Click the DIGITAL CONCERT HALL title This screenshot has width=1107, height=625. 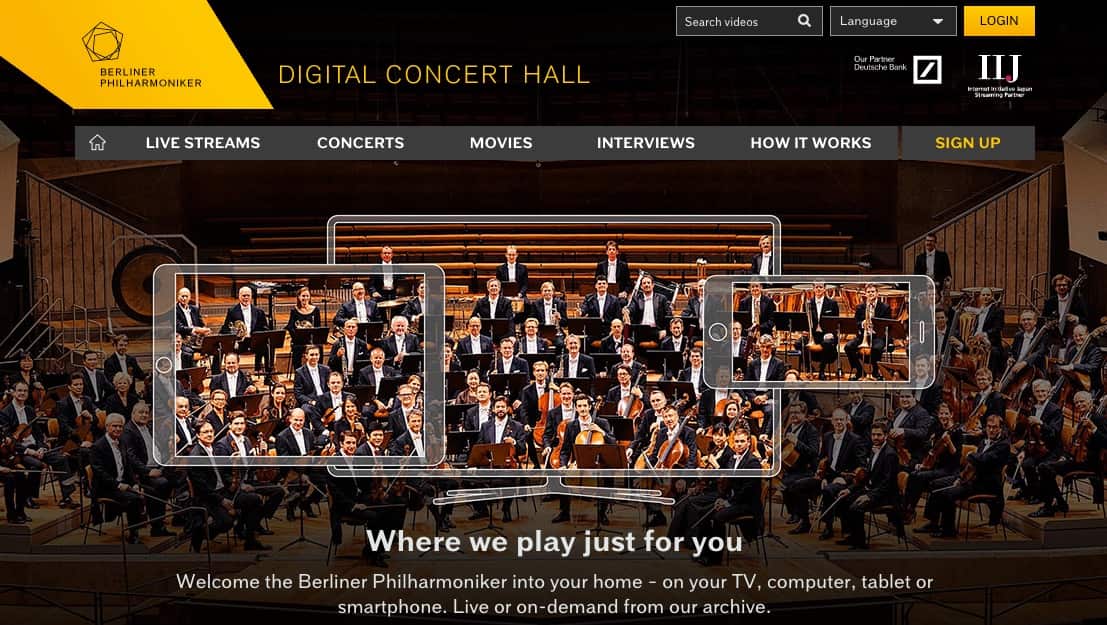(434, 73)
